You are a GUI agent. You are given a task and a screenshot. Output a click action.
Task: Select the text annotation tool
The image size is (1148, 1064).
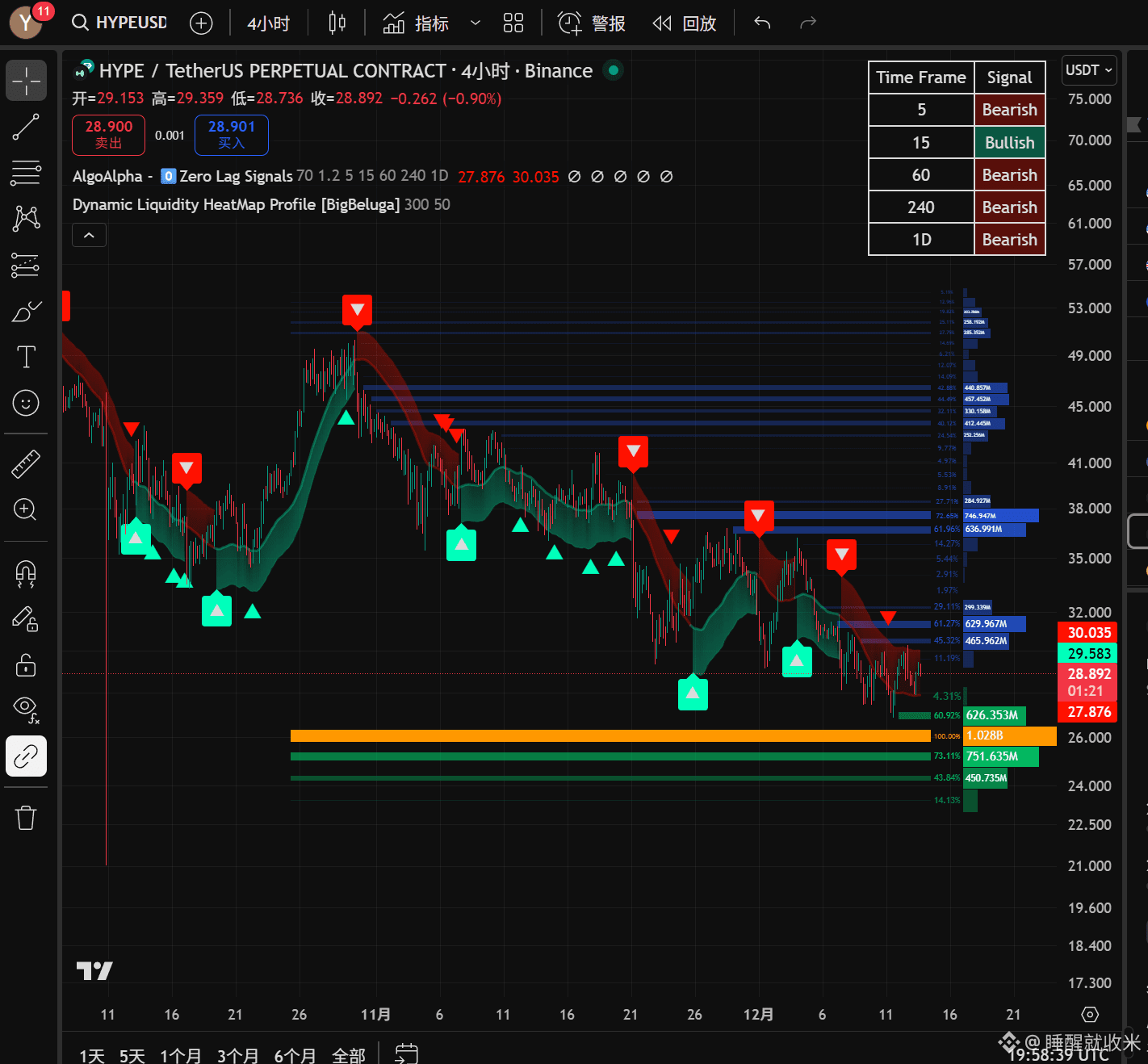[x=26, y=357]
